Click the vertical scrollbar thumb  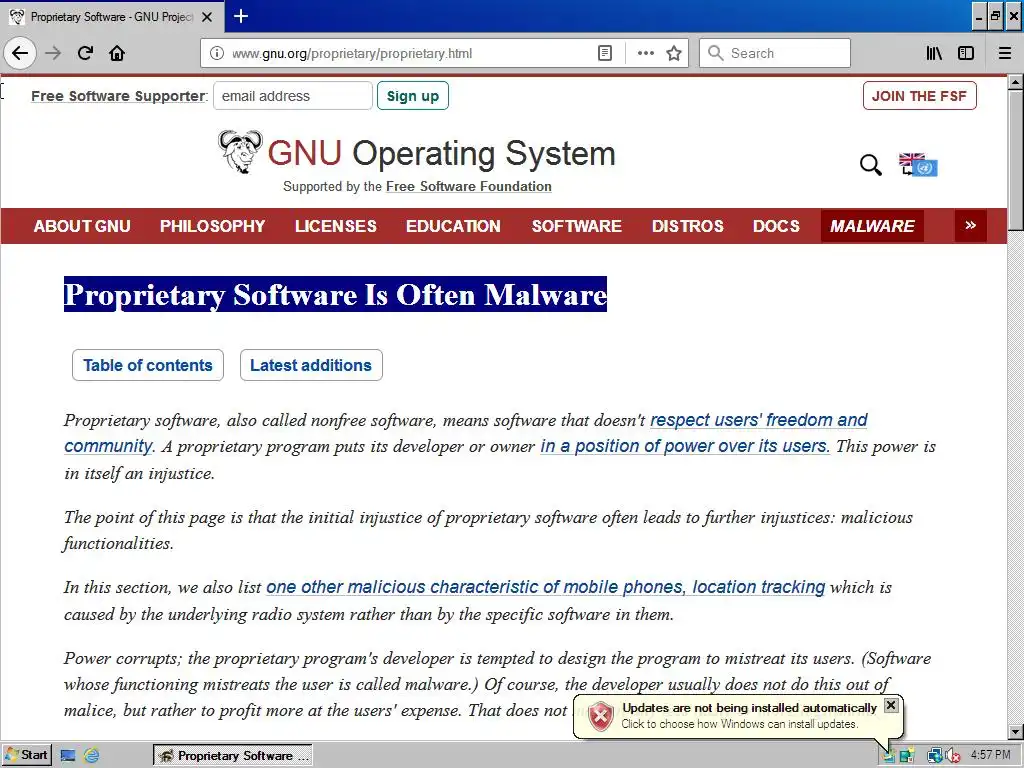tap(1015, 160)
